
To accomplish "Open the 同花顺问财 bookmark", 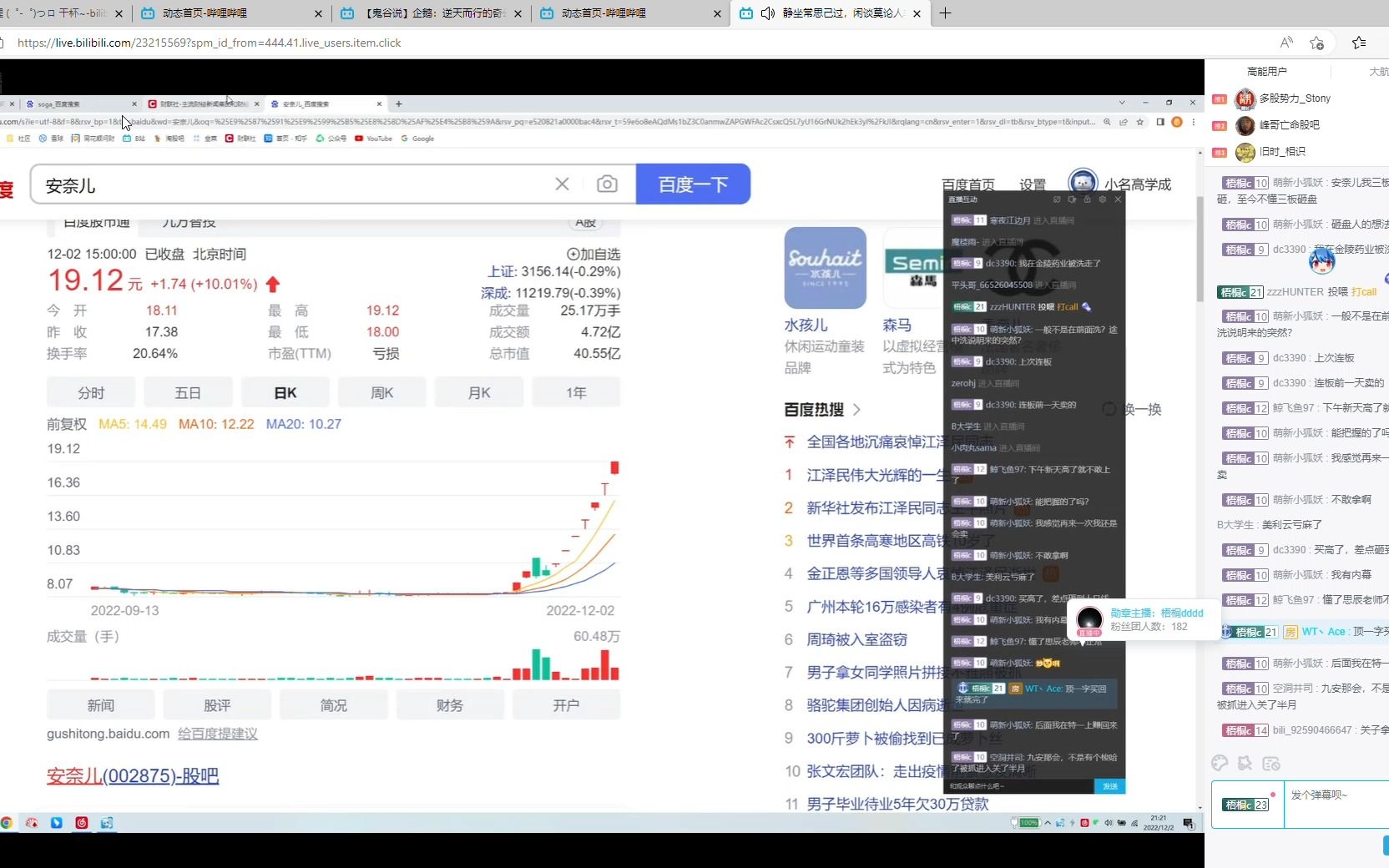I will click(93, 139).
